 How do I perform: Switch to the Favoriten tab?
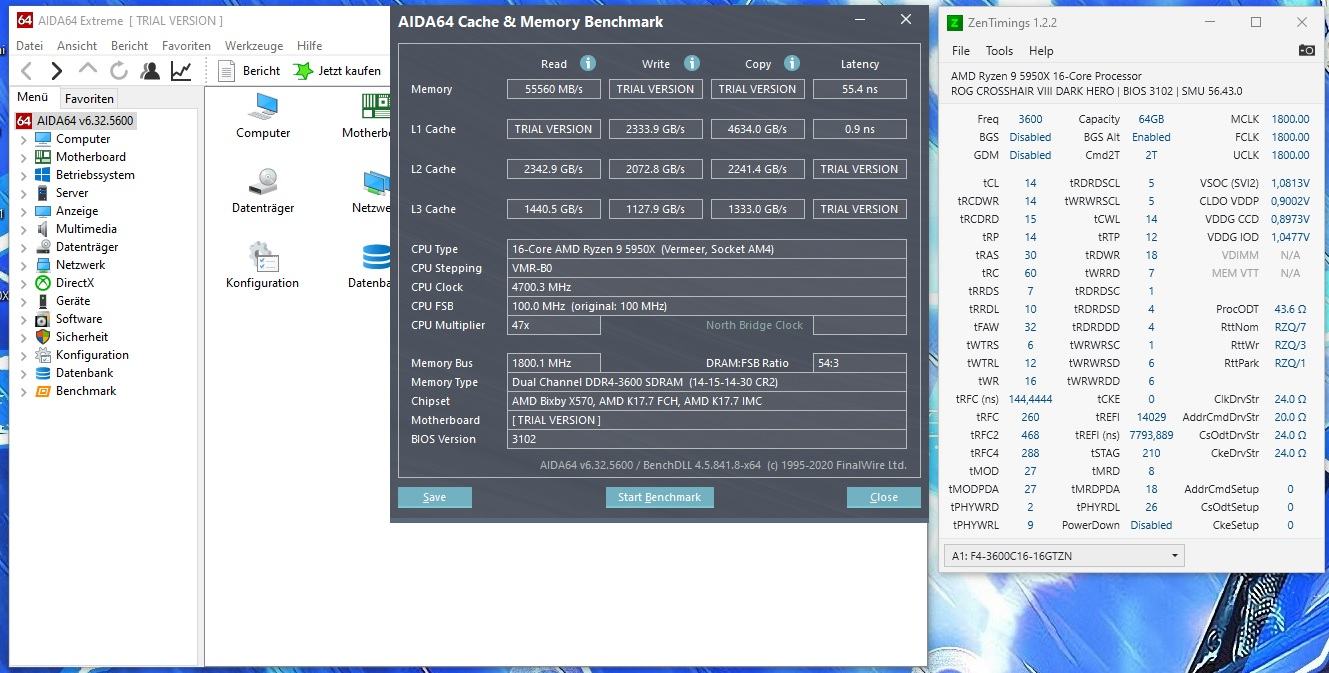point(89,98)
